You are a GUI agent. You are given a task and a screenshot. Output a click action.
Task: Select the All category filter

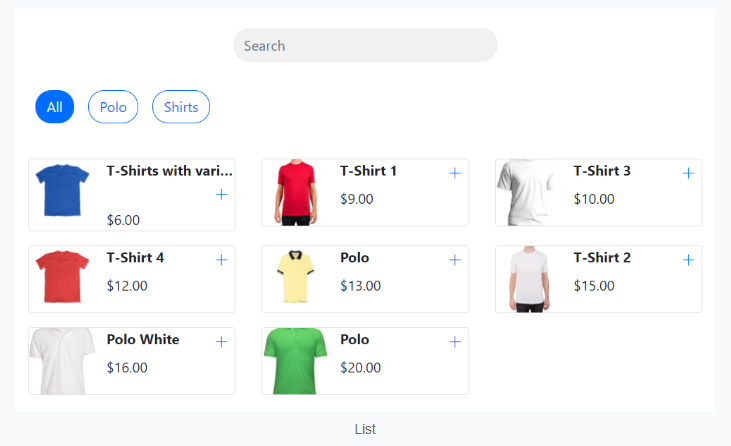pyautogui.click(x=54, y=107)
